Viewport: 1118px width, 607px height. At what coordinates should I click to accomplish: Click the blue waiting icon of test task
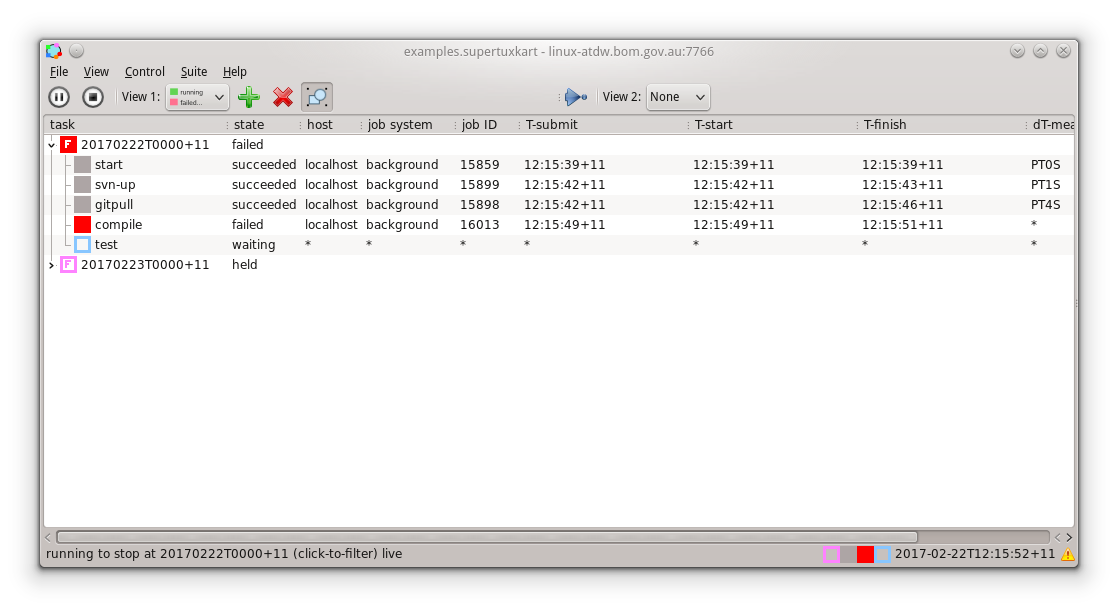click(x=83, y=245)
